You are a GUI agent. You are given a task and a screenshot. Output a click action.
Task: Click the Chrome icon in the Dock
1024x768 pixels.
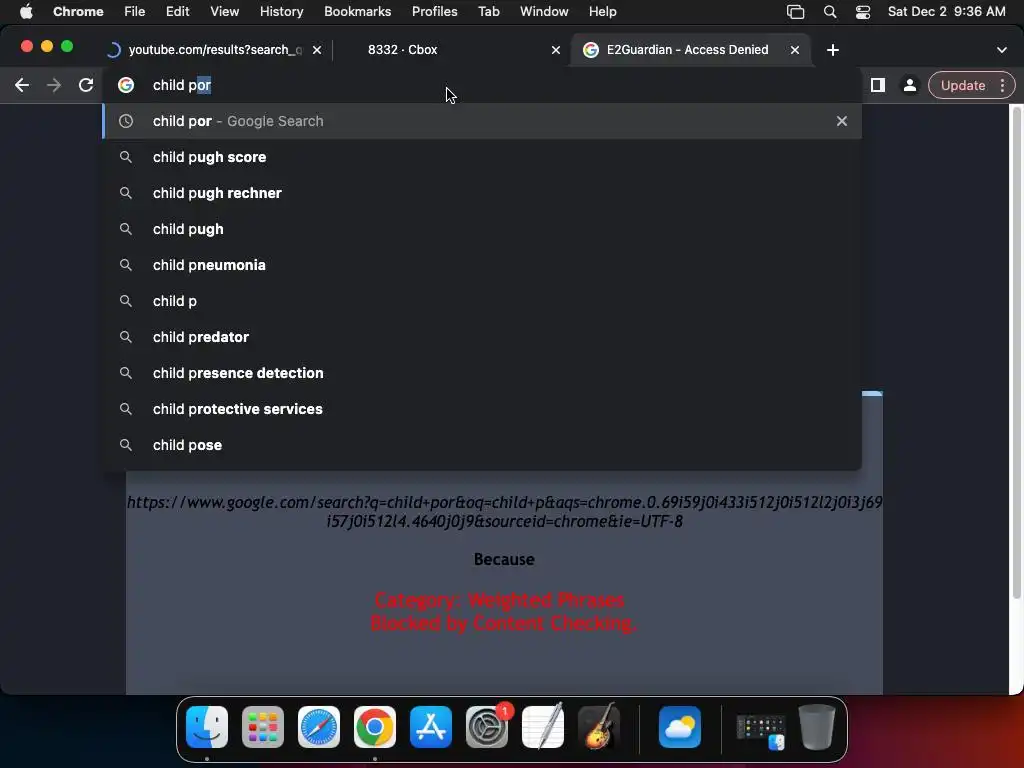pyautogui.click(x=375, y=727)
